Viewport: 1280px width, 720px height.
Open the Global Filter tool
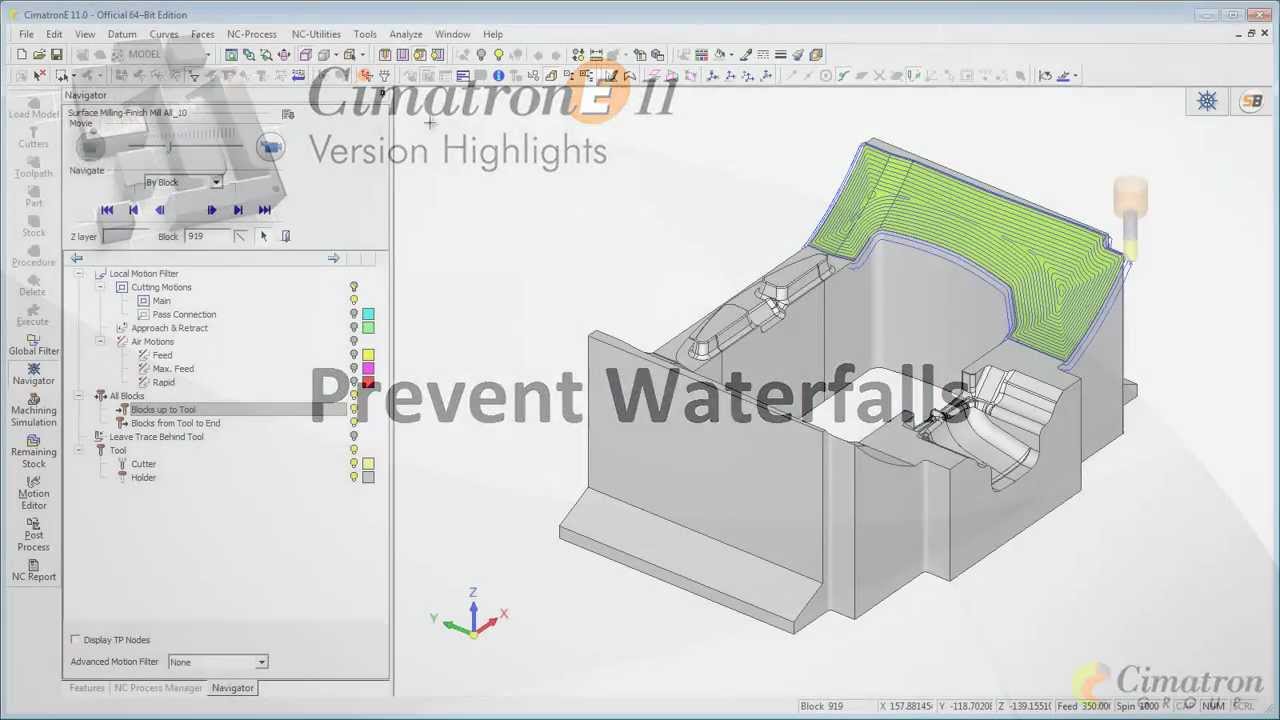(x=33, y=343)
